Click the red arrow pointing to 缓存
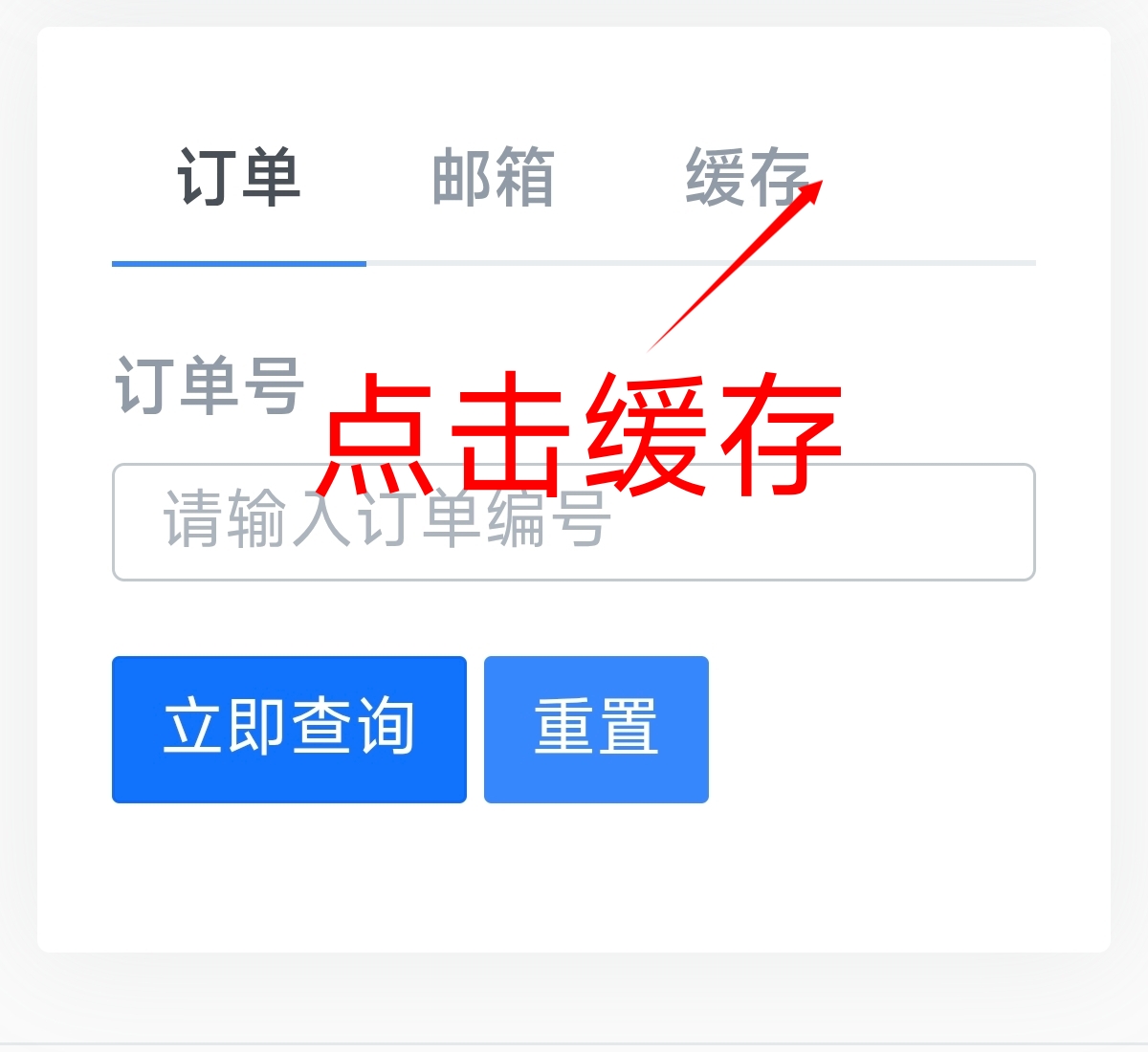 (735, 265)
